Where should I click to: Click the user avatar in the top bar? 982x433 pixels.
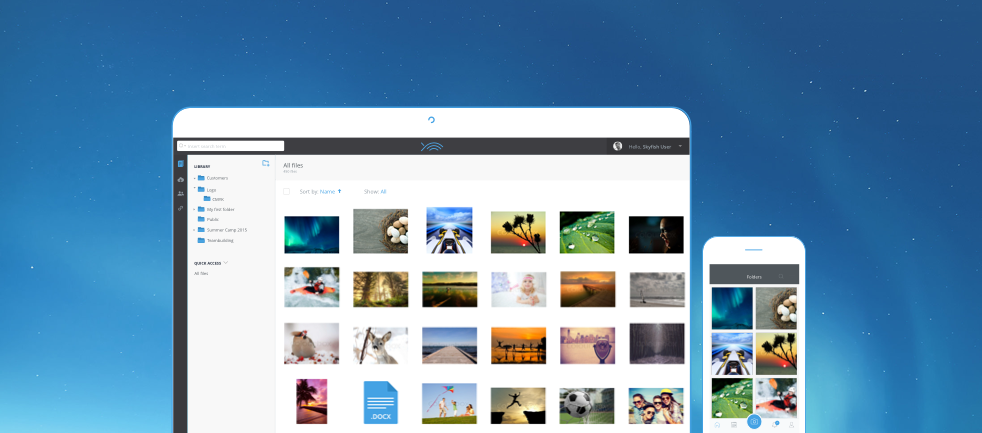[618, 146]
